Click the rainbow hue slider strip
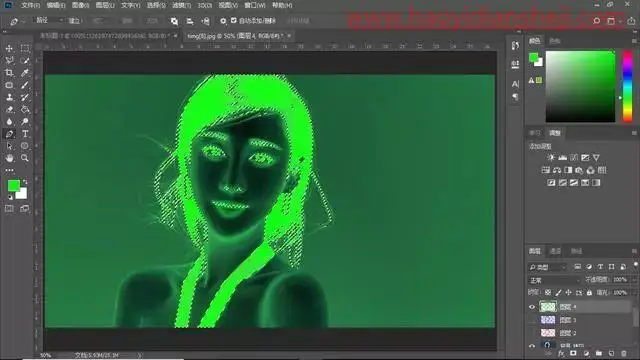This screenshot has height=360, width=640. pos(628,86)
